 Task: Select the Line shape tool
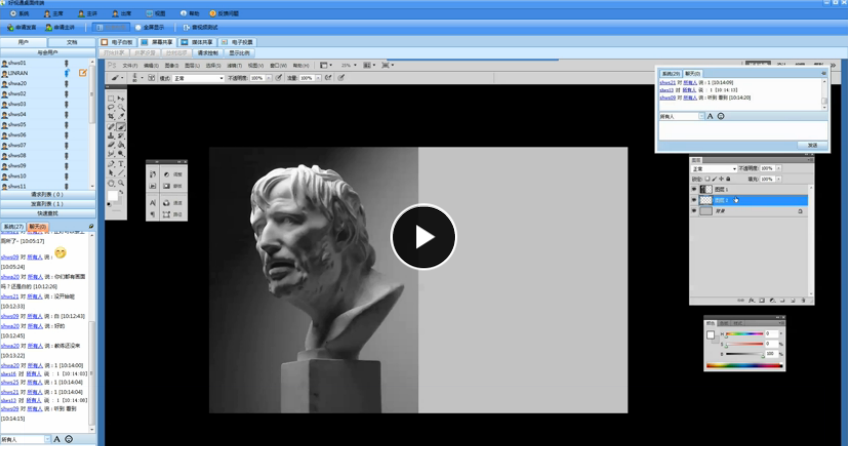click(x=121, y=172)
